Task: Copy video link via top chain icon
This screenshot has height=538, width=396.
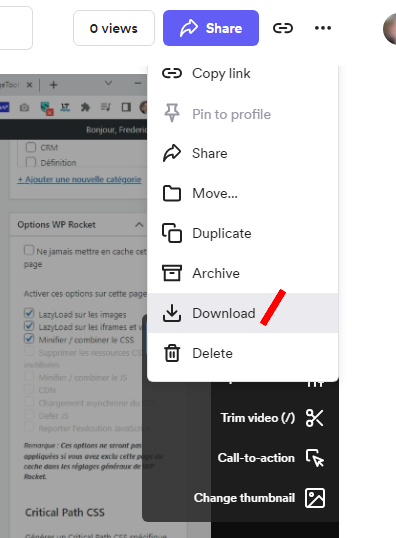Action: pos(283,28)
